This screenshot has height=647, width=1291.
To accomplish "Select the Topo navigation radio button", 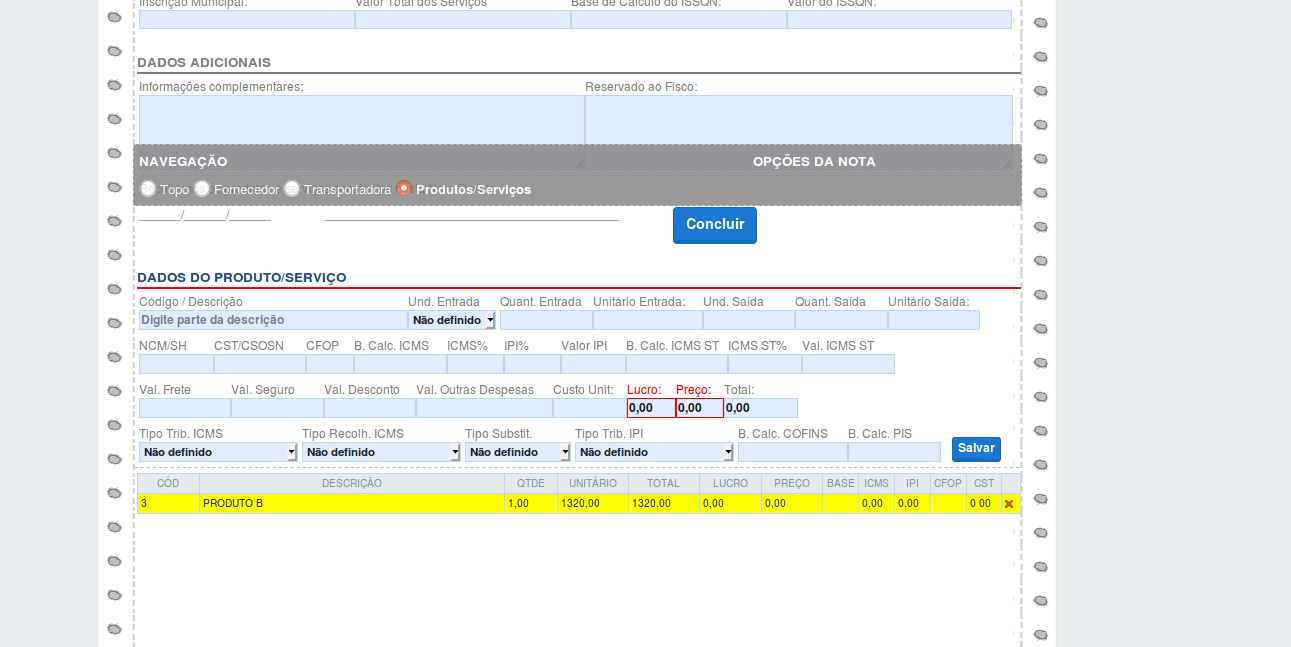I will [x=148, y=188].
